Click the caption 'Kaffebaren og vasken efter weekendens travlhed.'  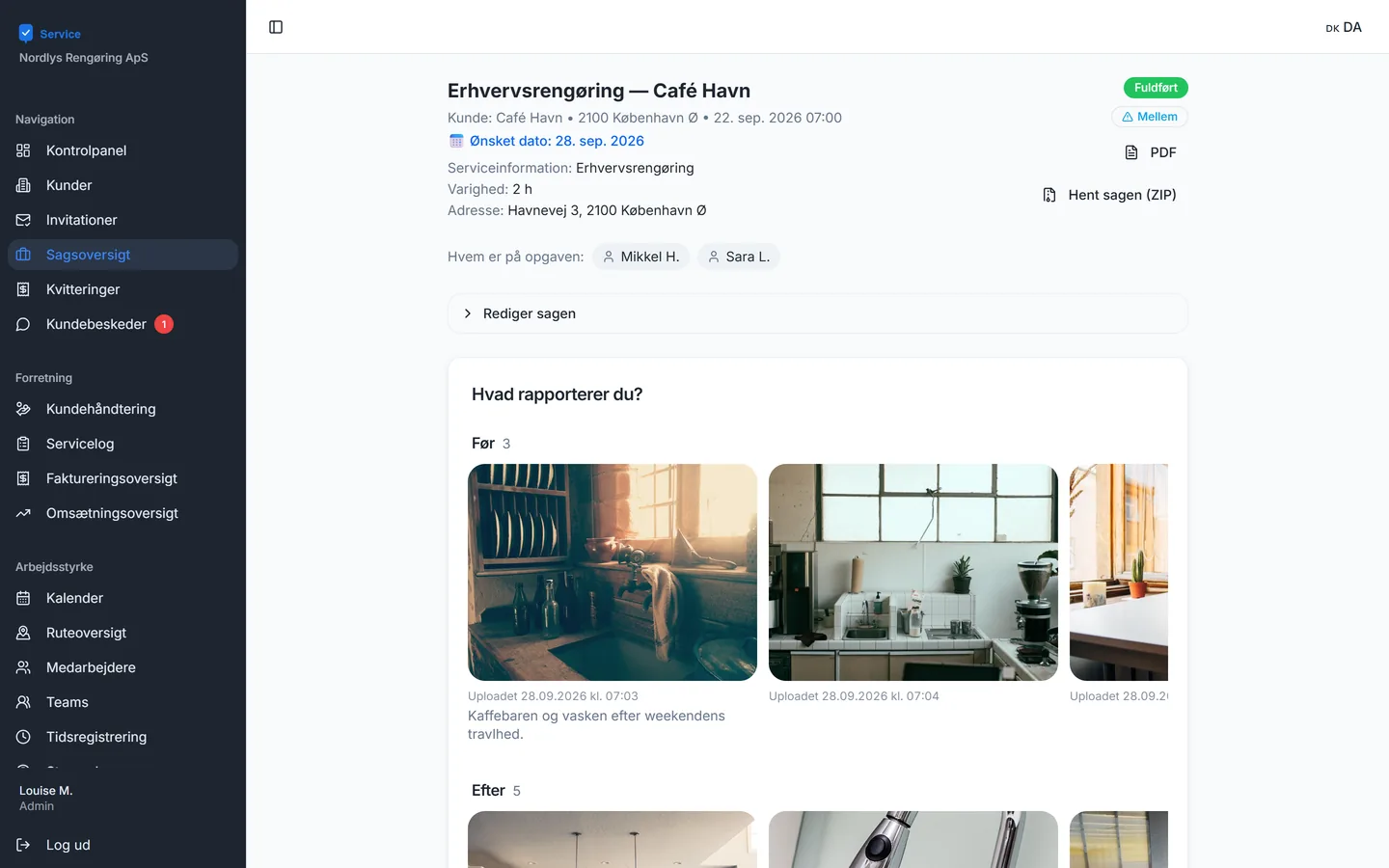(596, 724)
